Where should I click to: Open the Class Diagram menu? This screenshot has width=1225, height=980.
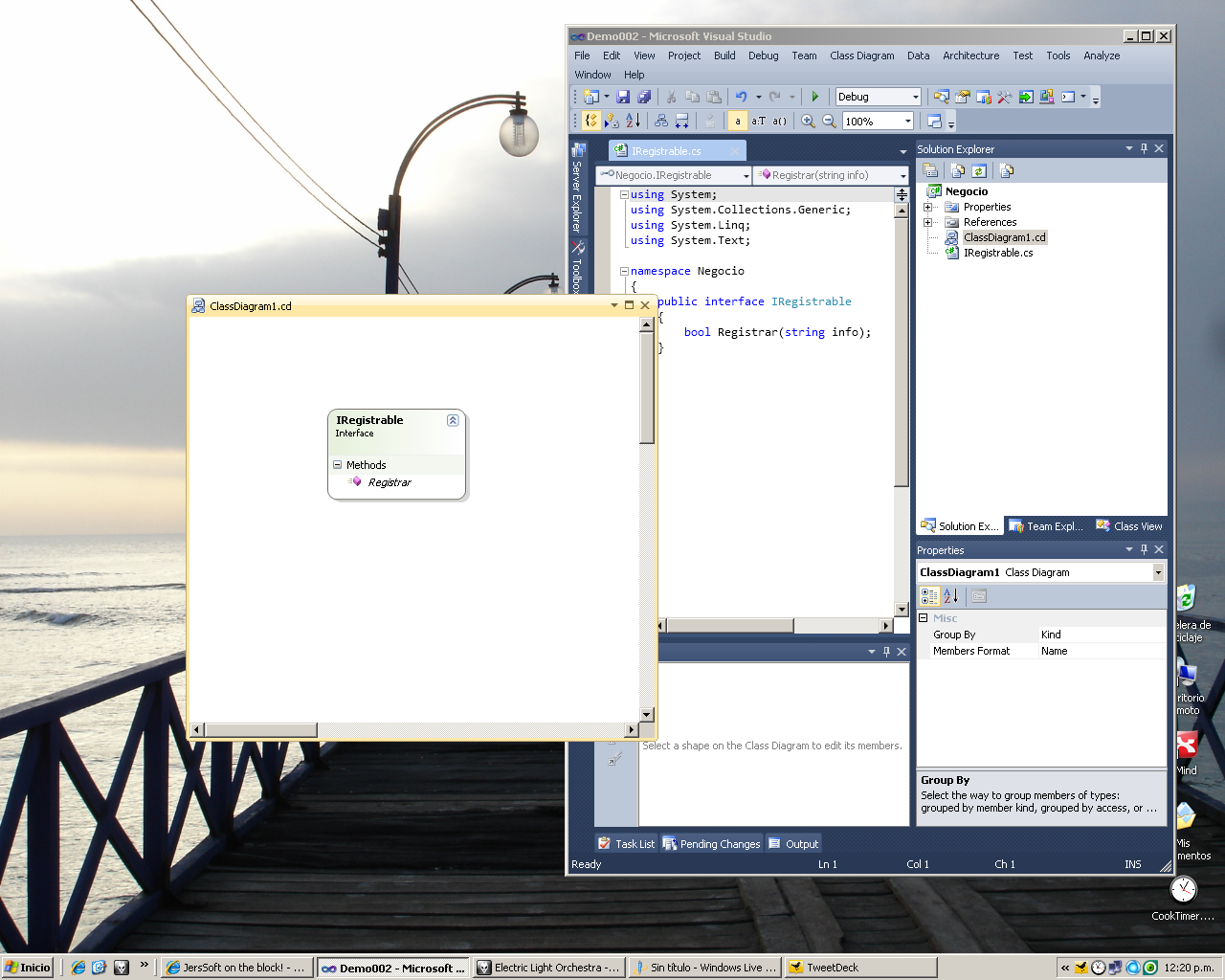click(861, 56)
